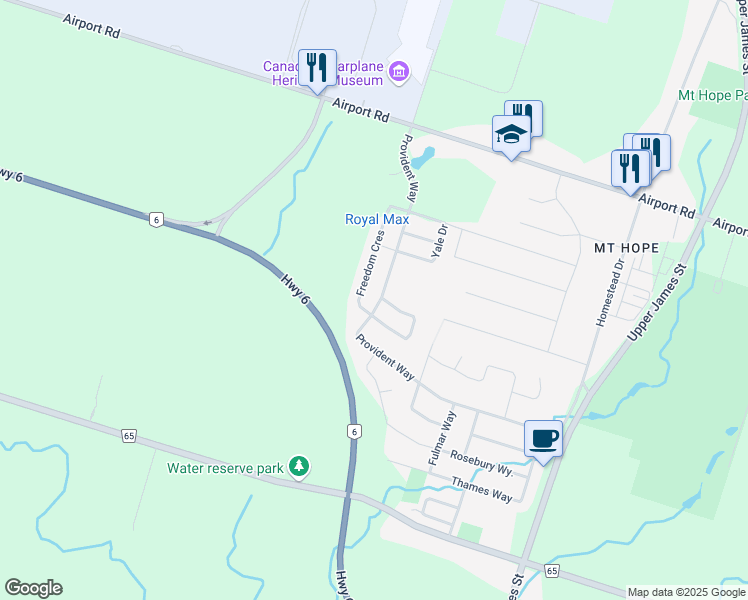748x600 pixels.
Task: Click the Freedom Cres street label
Action: 370,263
